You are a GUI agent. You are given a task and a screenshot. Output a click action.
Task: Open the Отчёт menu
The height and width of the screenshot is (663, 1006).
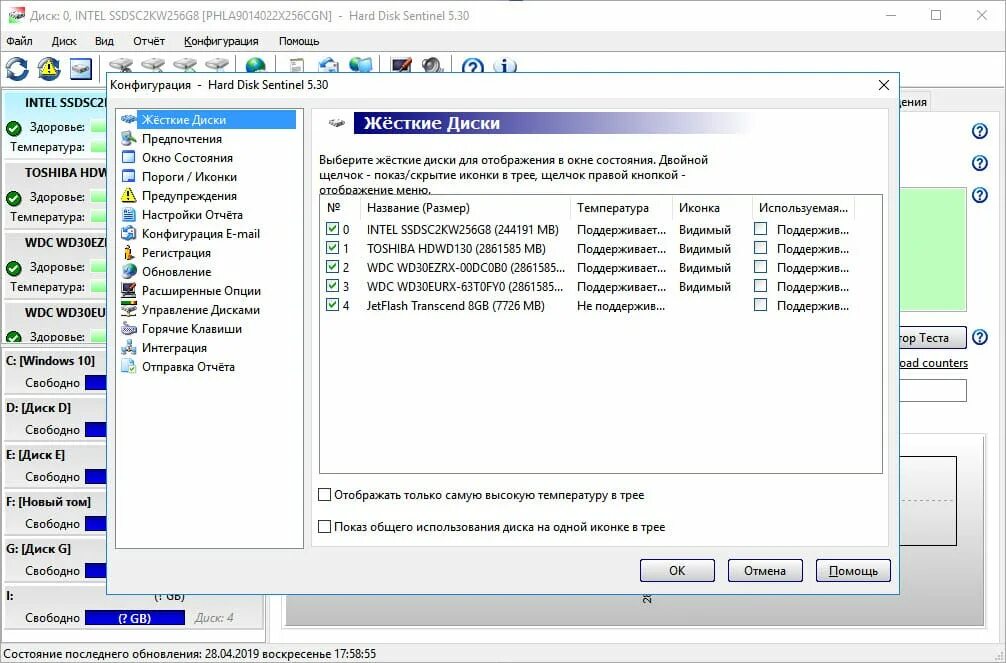tap(149, 41)
